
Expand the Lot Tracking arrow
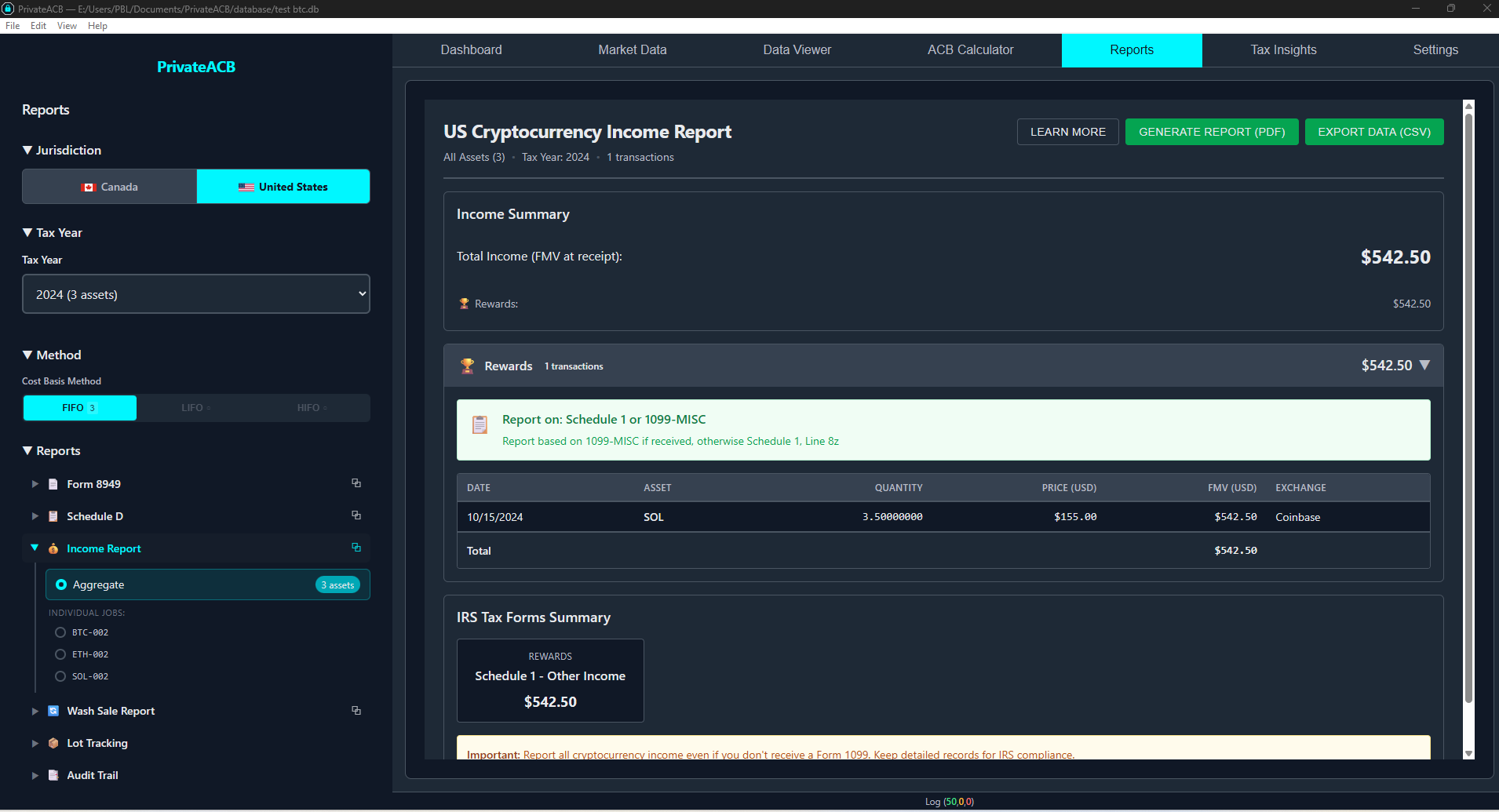pos(35,743)
